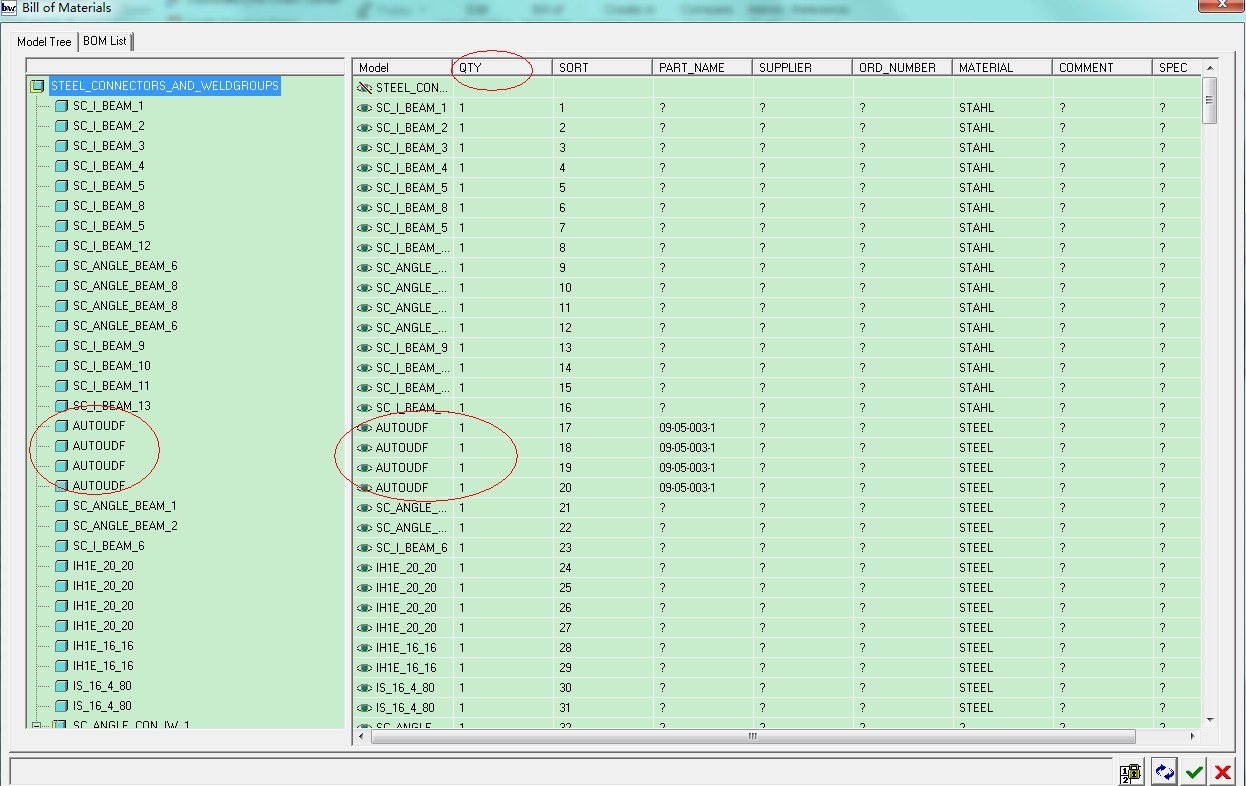Select the root STEEL_CONNECTORS_AND_WELDGROUPS tree item
Viewport: 1246px width, 786px height.
click(x=165, y=86)
